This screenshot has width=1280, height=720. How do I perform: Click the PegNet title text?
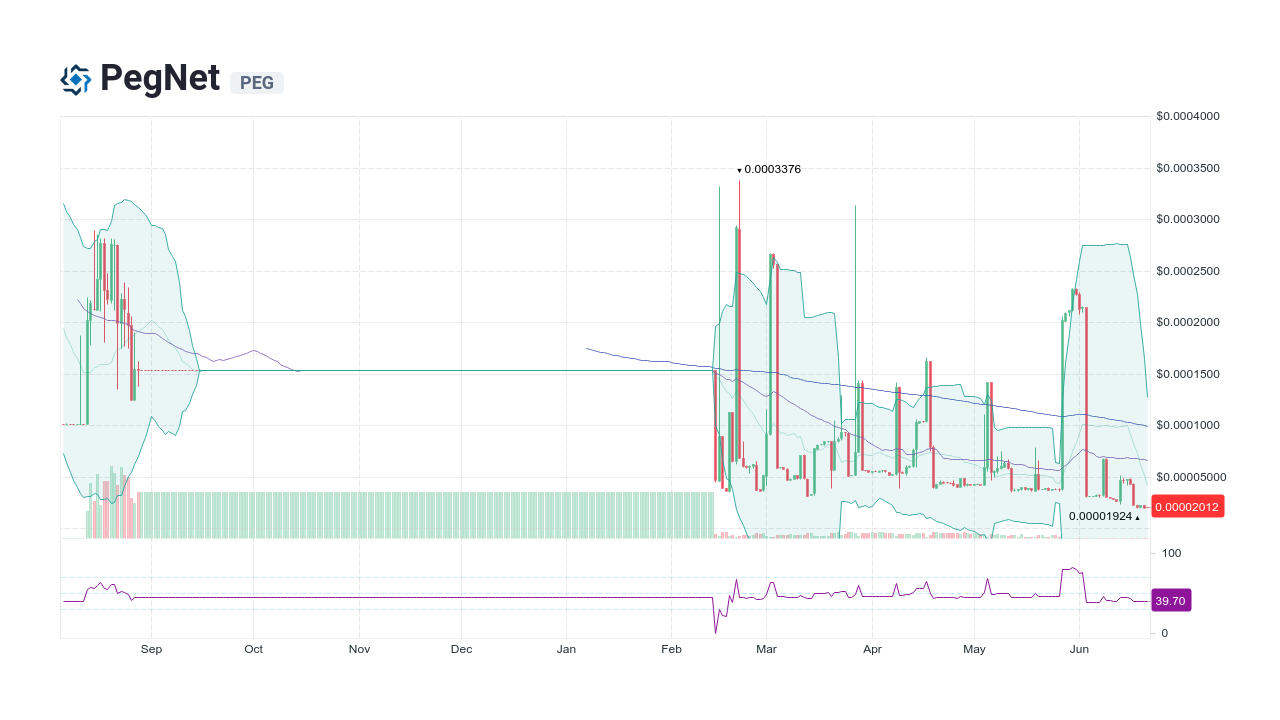pyautogui.click(x=160, y=79)
